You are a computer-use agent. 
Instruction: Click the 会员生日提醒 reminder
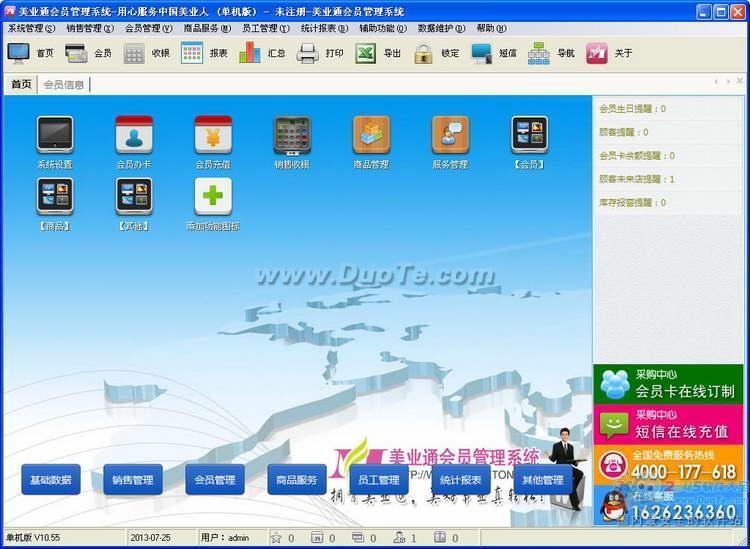point(632,109)
